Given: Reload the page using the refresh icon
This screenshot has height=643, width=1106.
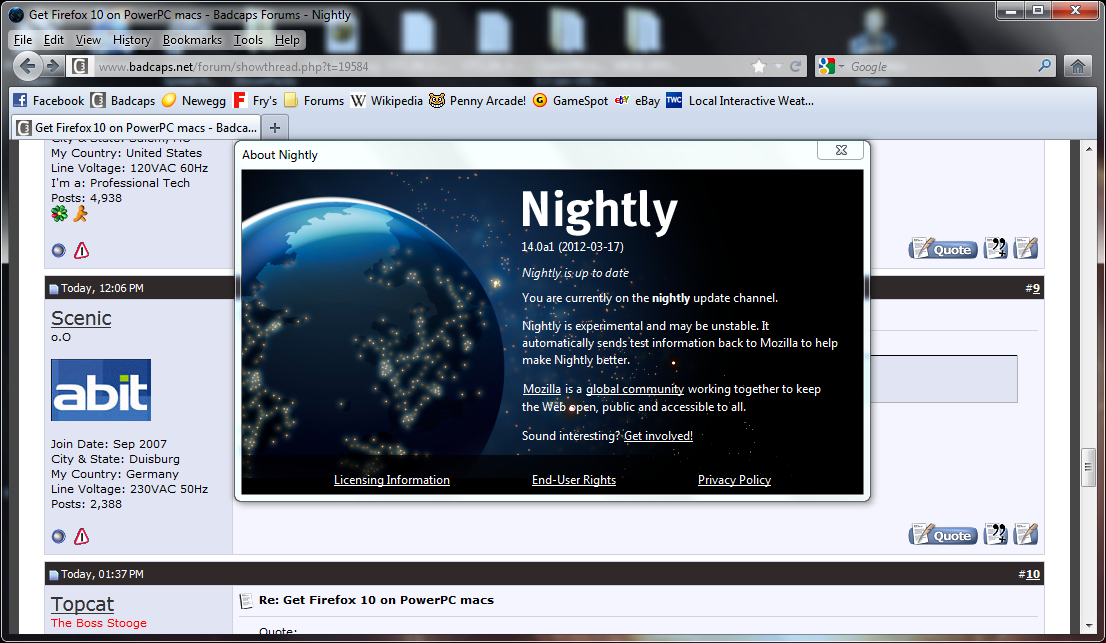Looking at the screenshot, I should point(796,66).
